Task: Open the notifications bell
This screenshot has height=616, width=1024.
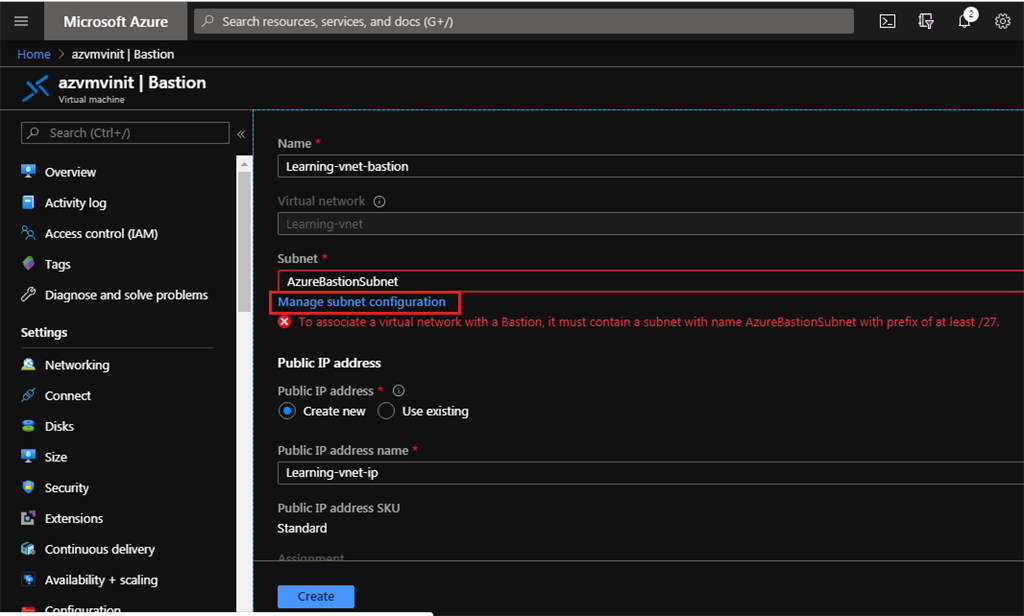Action: 963,20
